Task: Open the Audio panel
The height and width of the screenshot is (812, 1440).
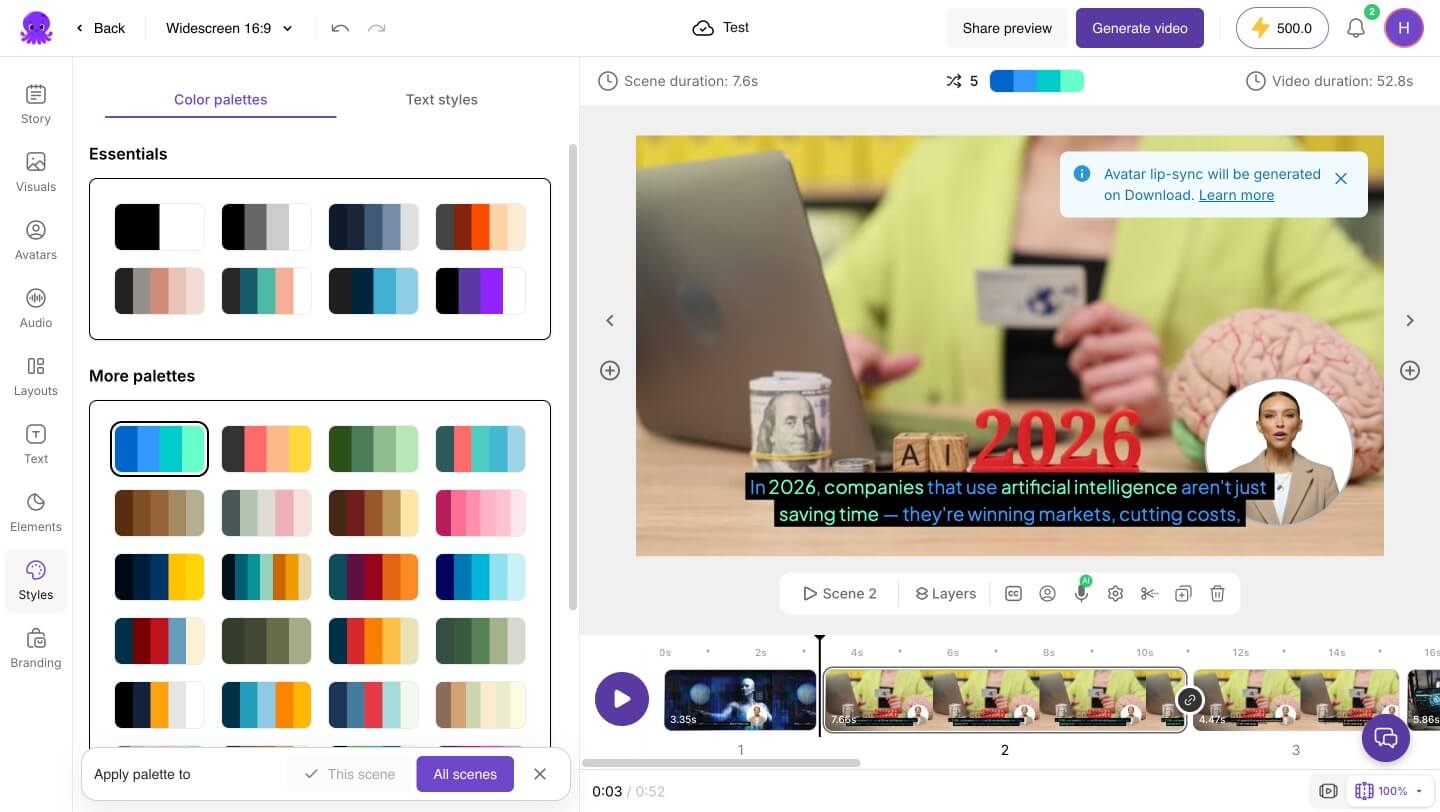Action: click(36, 309)
